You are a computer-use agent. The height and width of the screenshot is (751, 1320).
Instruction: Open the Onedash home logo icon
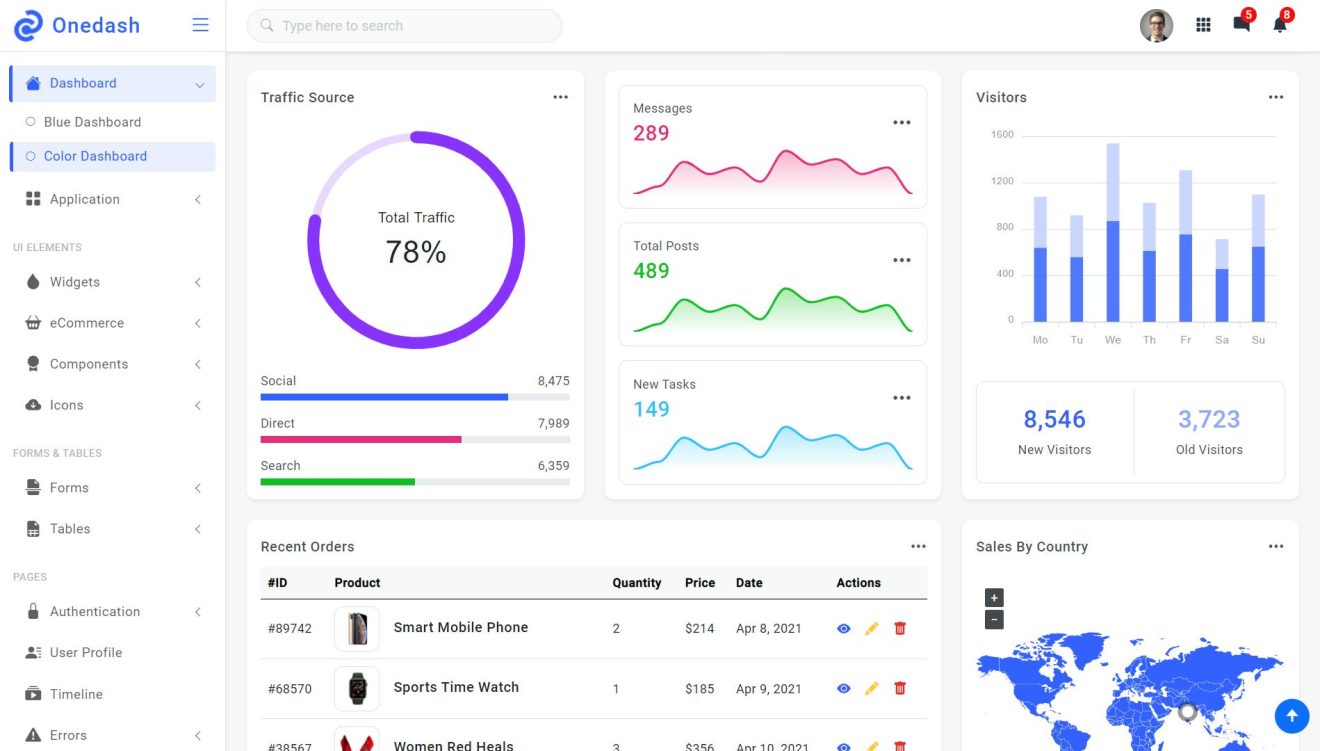[x=25, y=24]
